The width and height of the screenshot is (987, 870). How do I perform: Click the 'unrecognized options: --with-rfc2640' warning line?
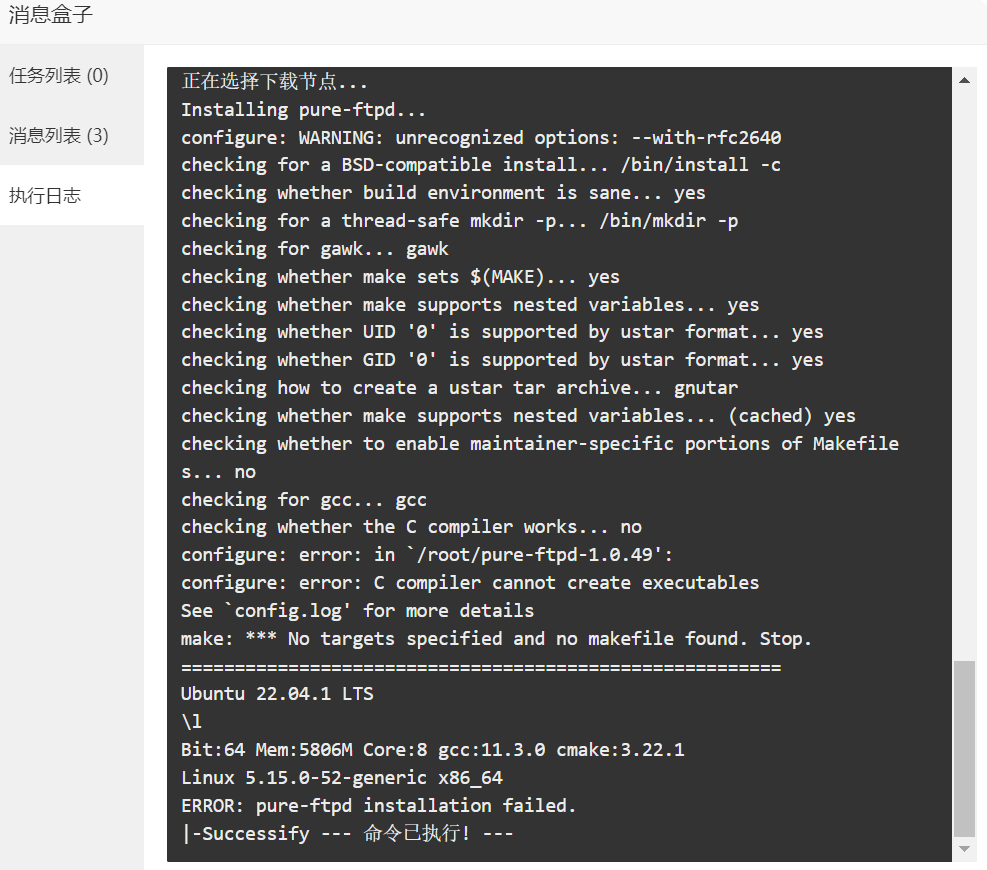tap(481, 137)
